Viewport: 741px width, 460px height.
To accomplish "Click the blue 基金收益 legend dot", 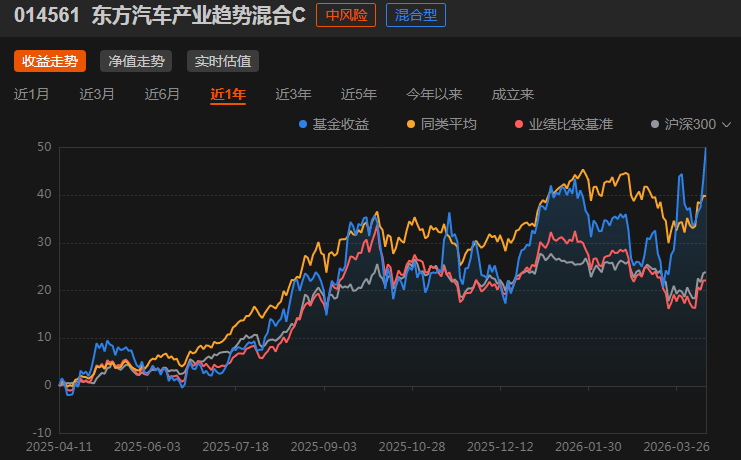I will click(x=303, y=124).
